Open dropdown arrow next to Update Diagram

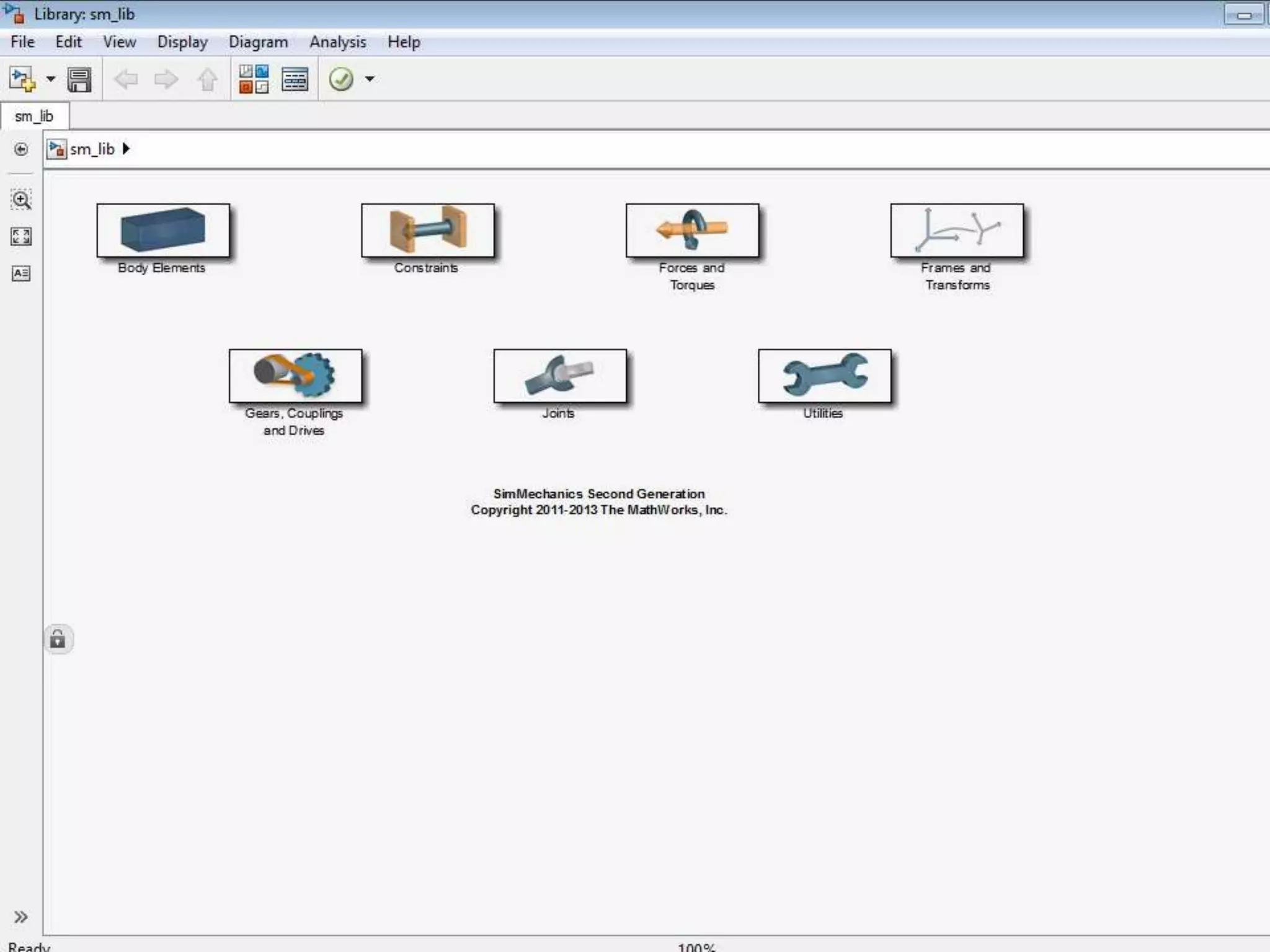(370, 79)
